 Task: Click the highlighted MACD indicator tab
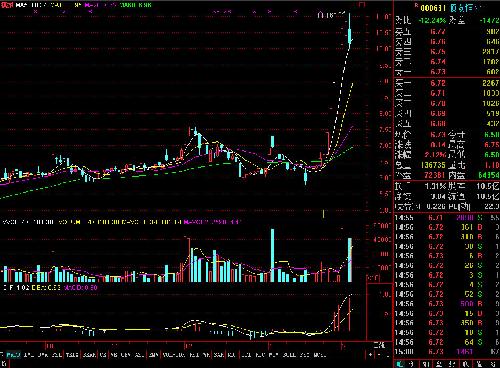click(13, 355)
